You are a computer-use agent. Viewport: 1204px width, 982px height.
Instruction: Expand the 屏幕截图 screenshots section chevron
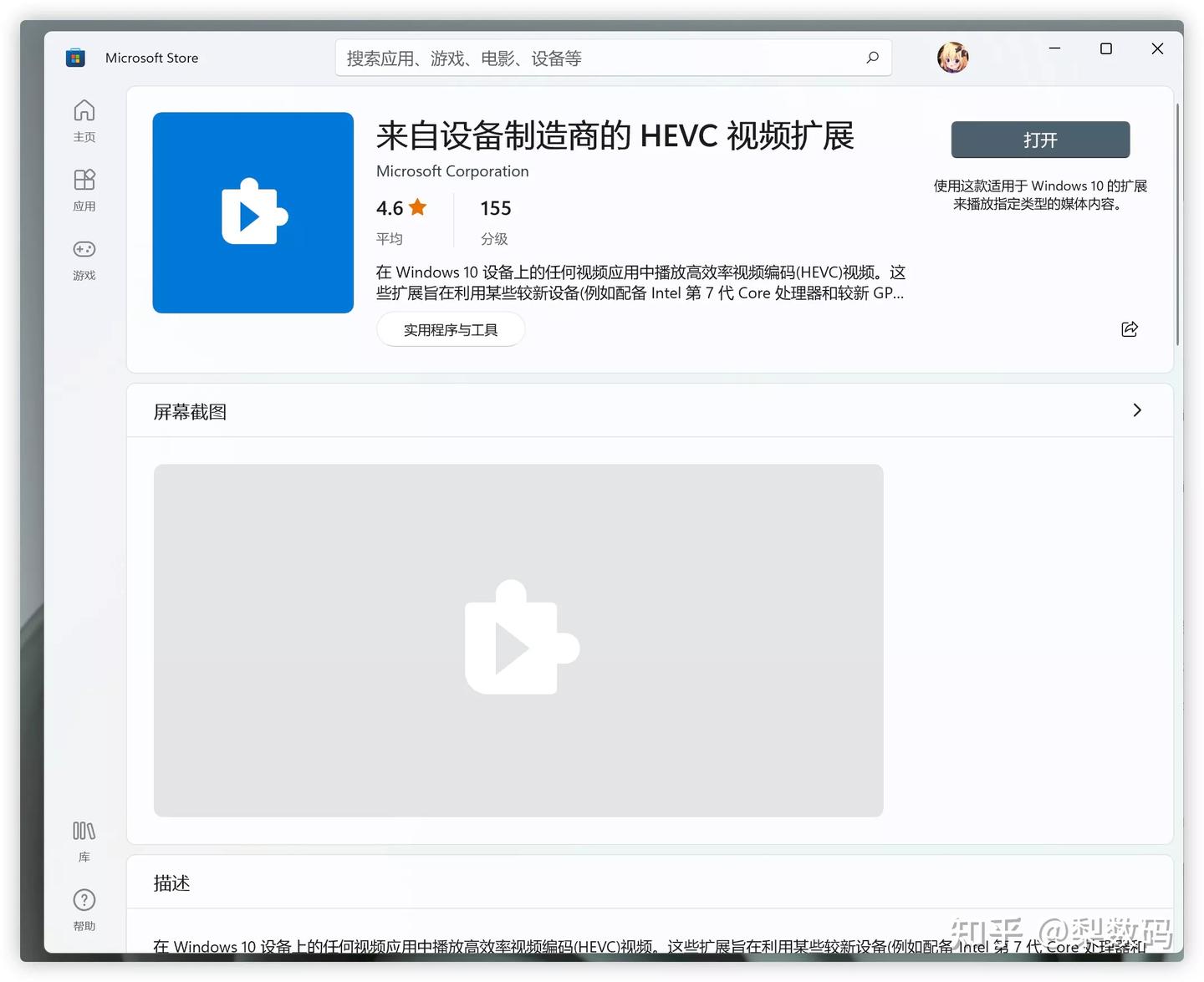(x=1136, y=410)
